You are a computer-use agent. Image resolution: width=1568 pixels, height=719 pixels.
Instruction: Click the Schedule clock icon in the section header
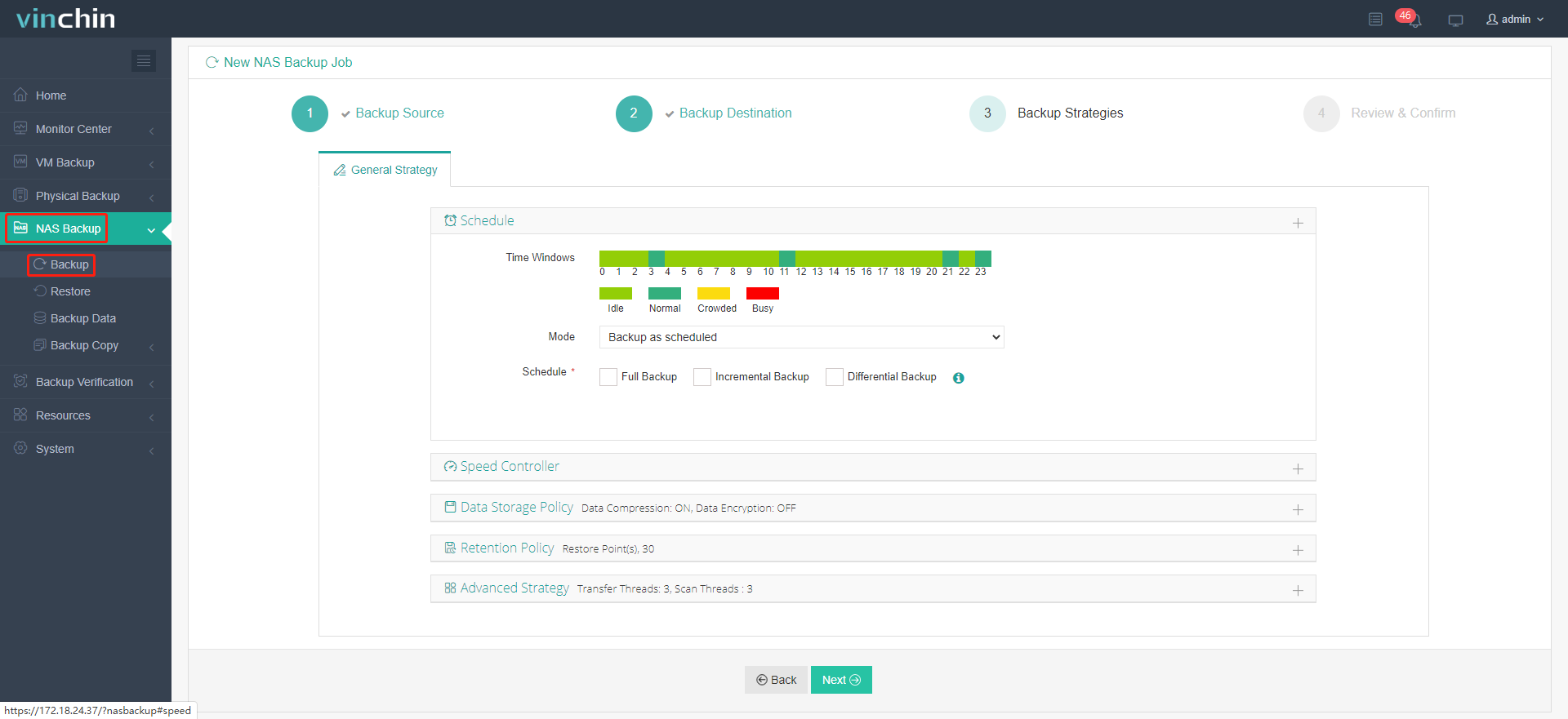tap(450, 220)
